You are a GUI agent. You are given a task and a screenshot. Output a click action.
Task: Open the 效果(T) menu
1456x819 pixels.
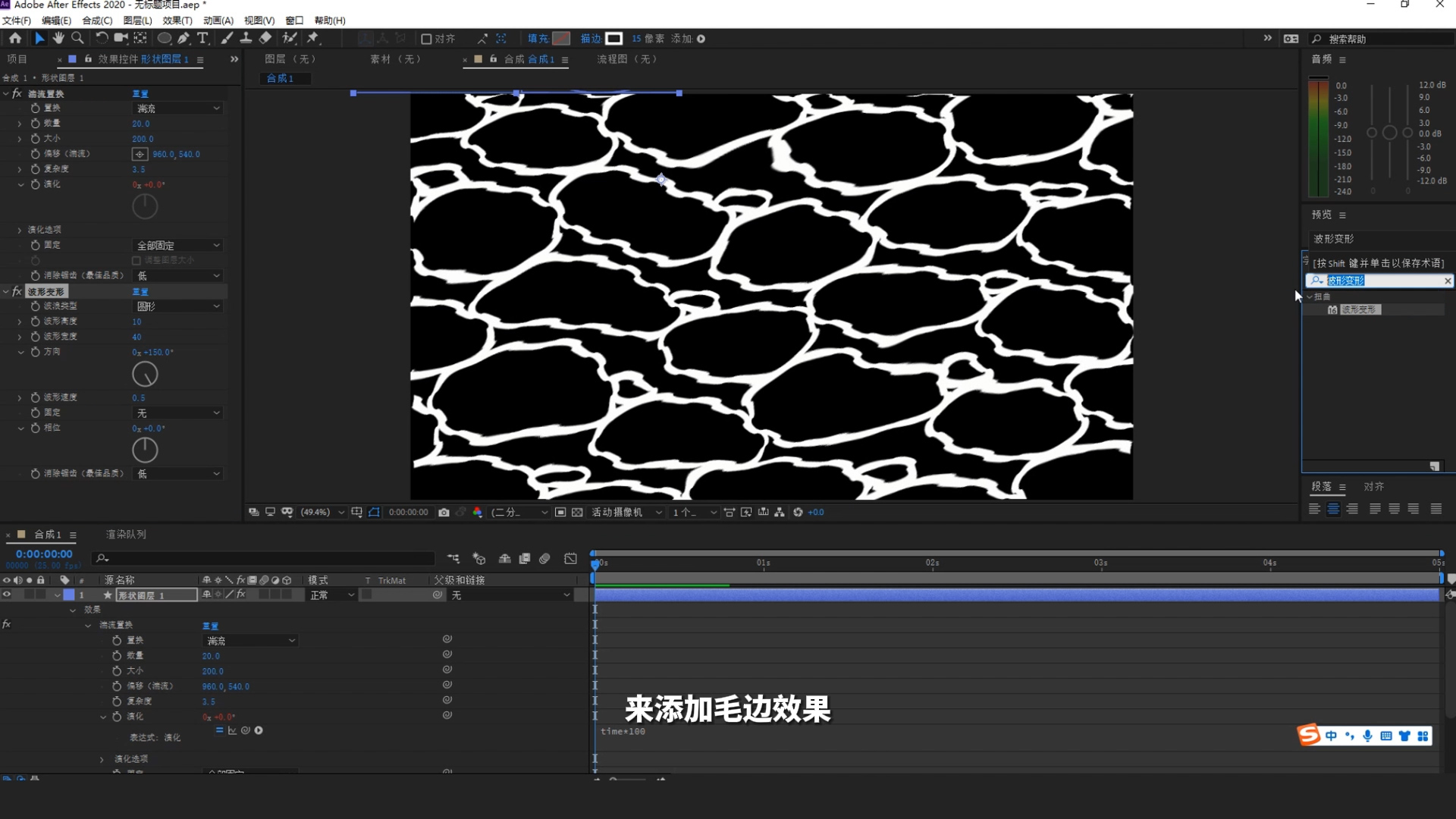coord(177,20)
